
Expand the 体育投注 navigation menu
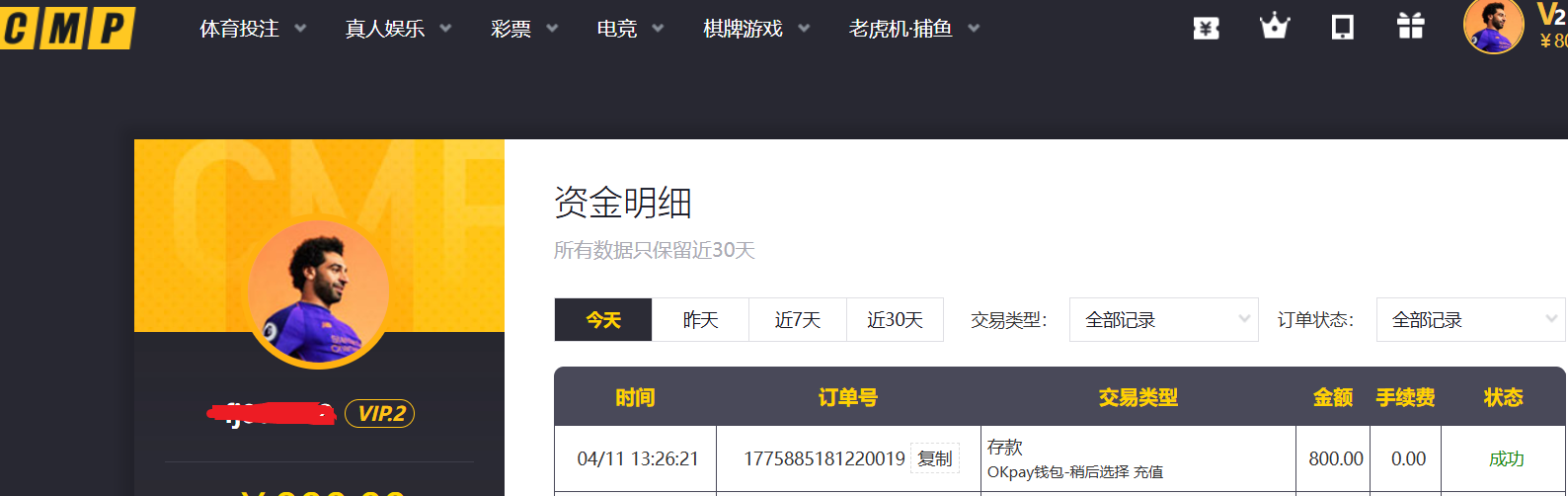252,29
